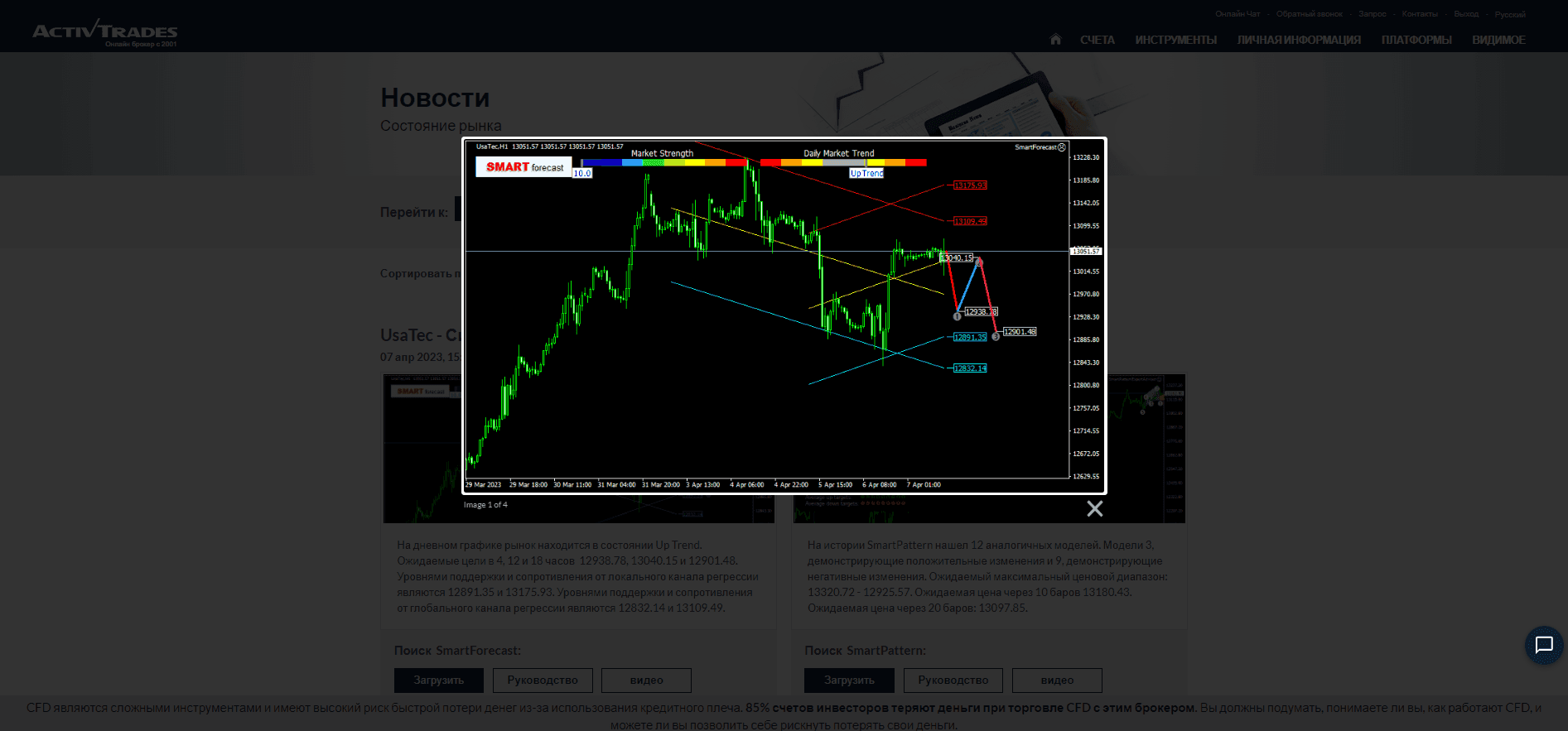Open the ВИДИМОЕ menu
The width and height of the screenshot is (1568, 731).
(1498, 40)
